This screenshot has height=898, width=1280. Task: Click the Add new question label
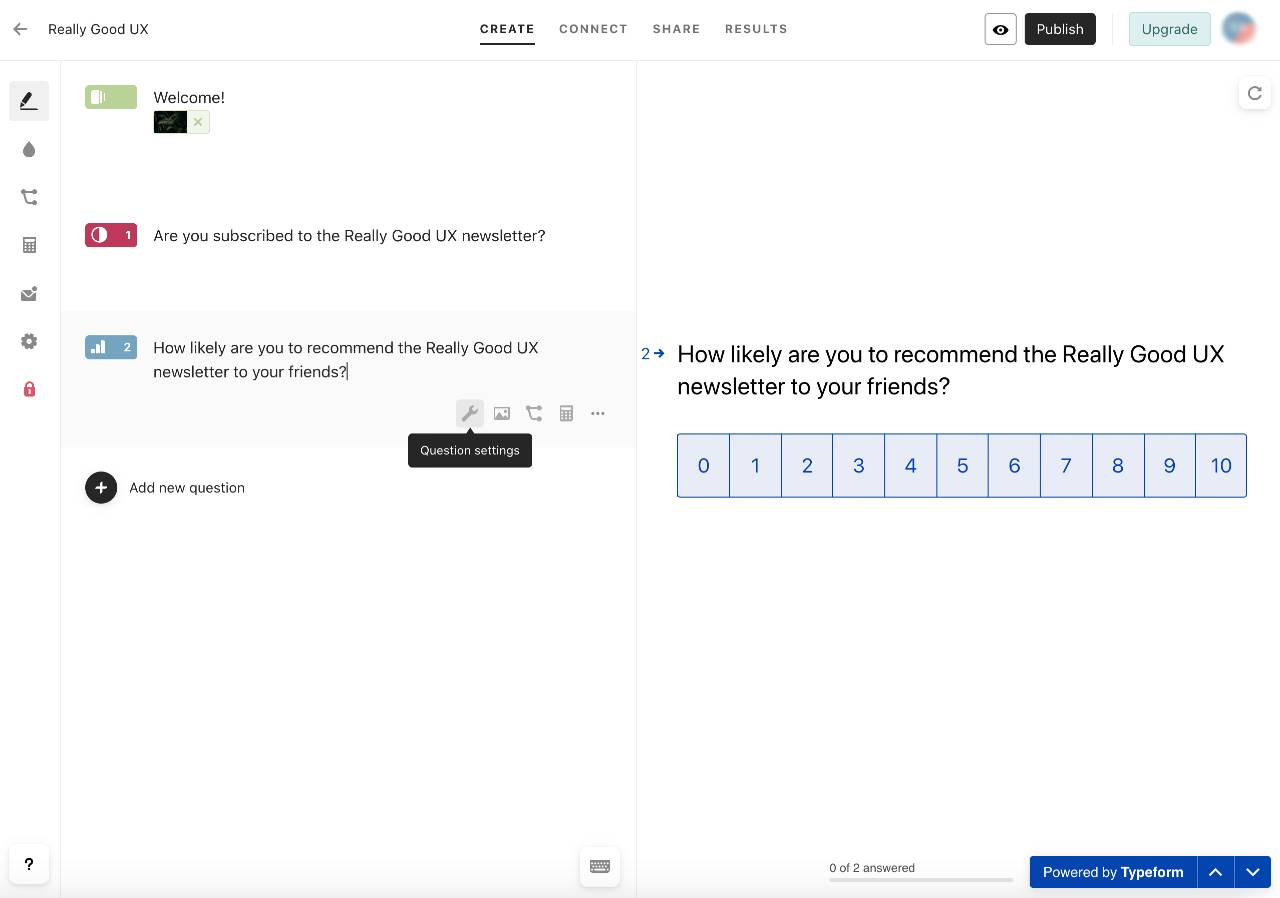point(187,488)
